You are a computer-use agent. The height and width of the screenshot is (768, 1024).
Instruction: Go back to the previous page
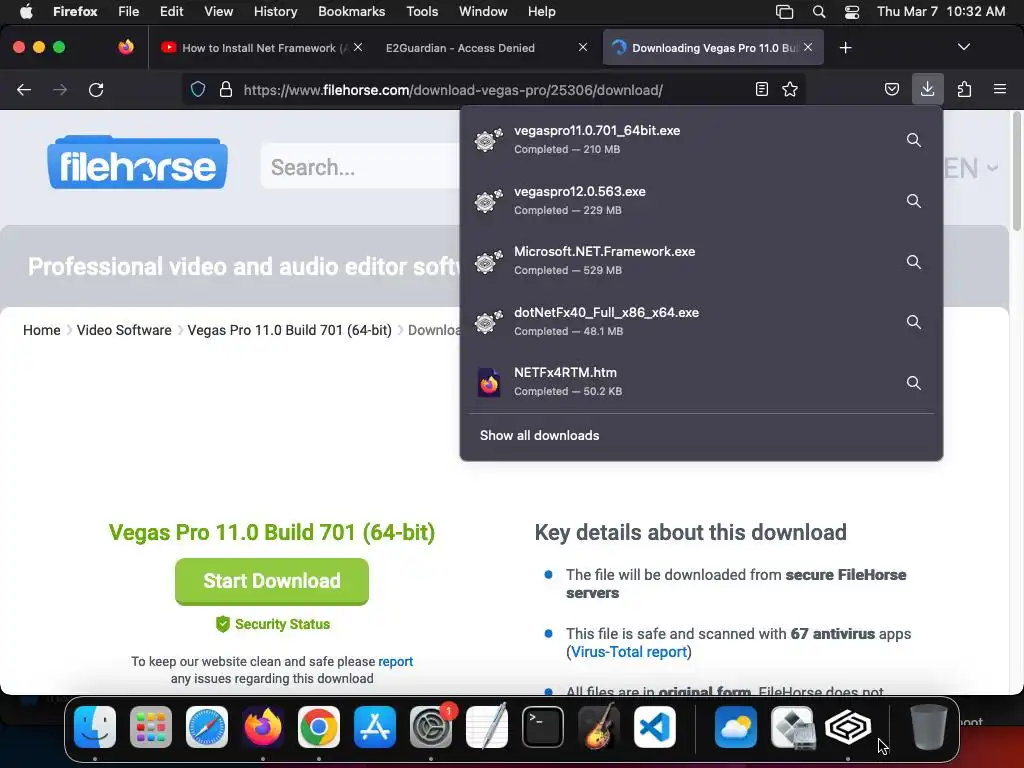[24, 89]
